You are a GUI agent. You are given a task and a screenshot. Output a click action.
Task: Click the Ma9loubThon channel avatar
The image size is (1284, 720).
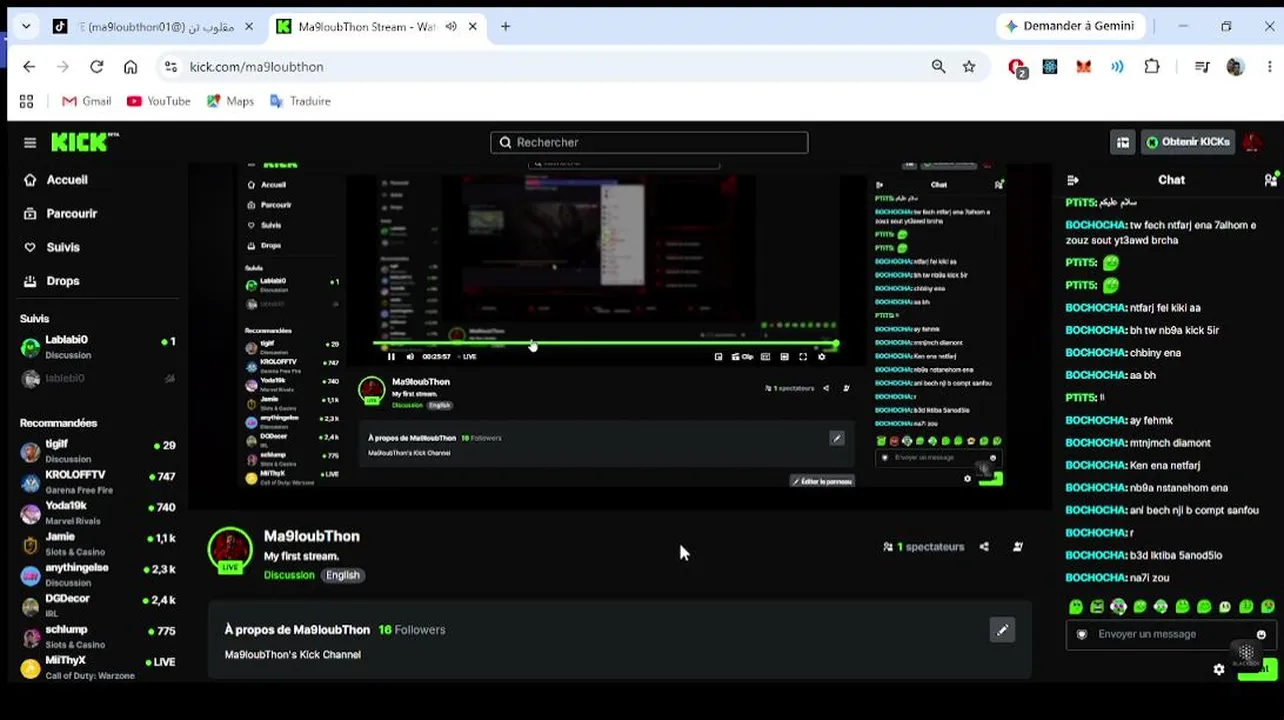coord(230,549)
